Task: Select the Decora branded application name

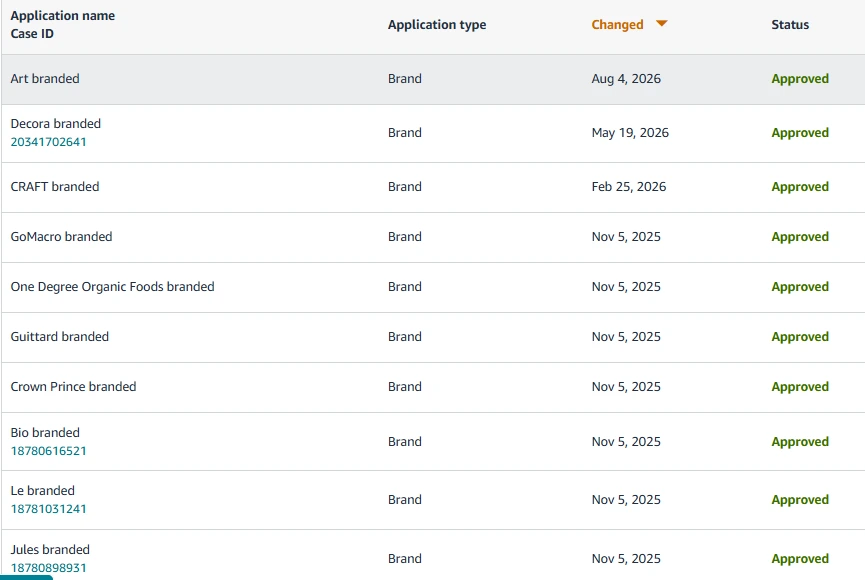Action: (x=56, y=124)
